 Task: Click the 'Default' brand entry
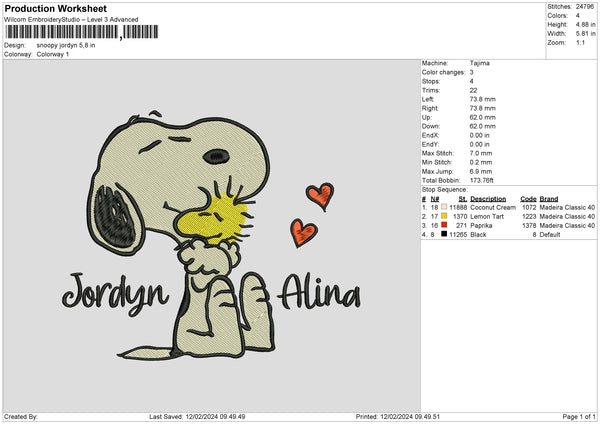pyautogui.click(x=550, y=234)
